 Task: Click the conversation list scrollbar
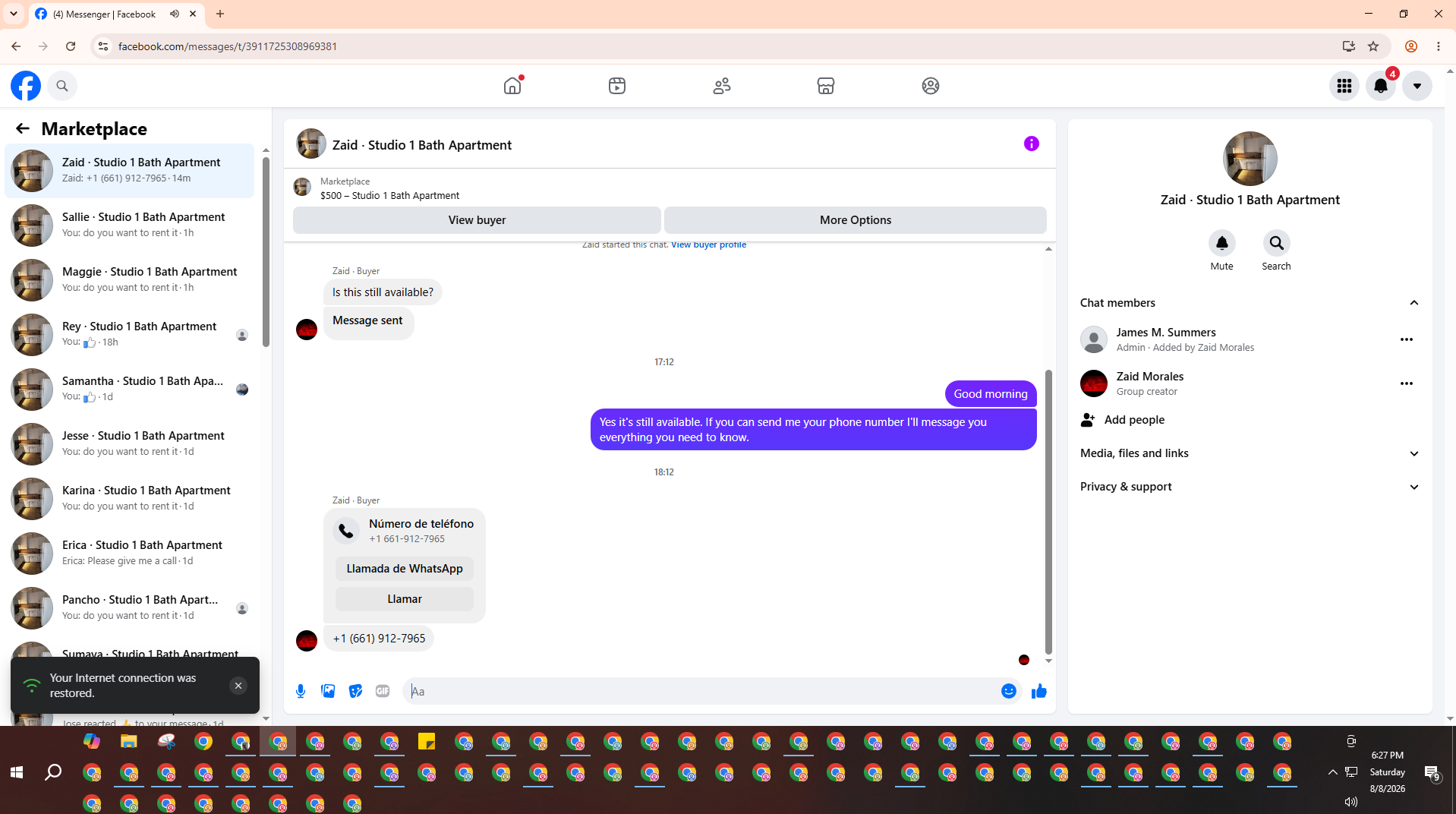tap(266, 251)
